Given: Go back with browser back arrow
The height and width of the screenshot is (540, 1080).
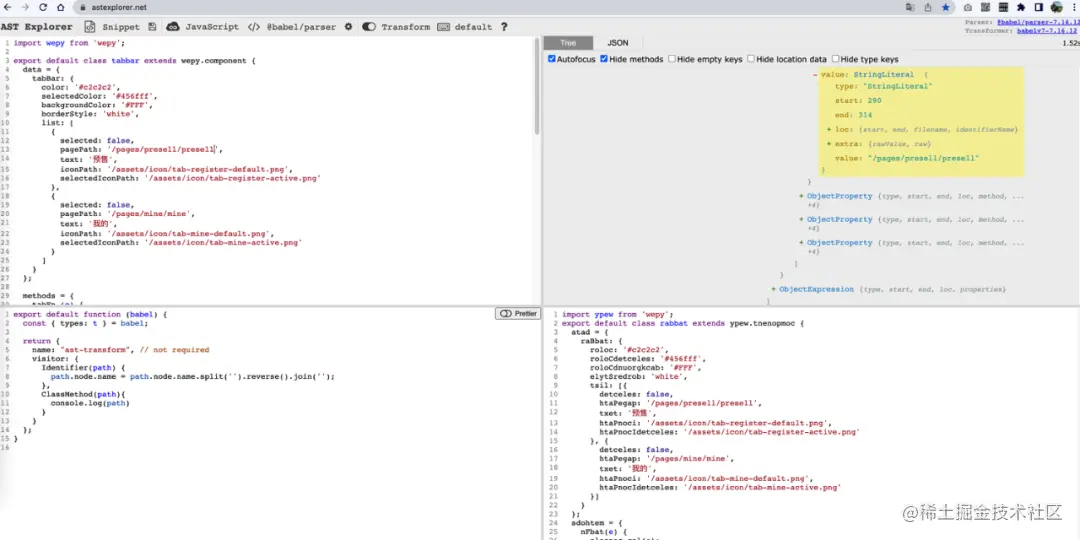Looking at the screenshot, I should pyautogui.click(x=8, y=7).
